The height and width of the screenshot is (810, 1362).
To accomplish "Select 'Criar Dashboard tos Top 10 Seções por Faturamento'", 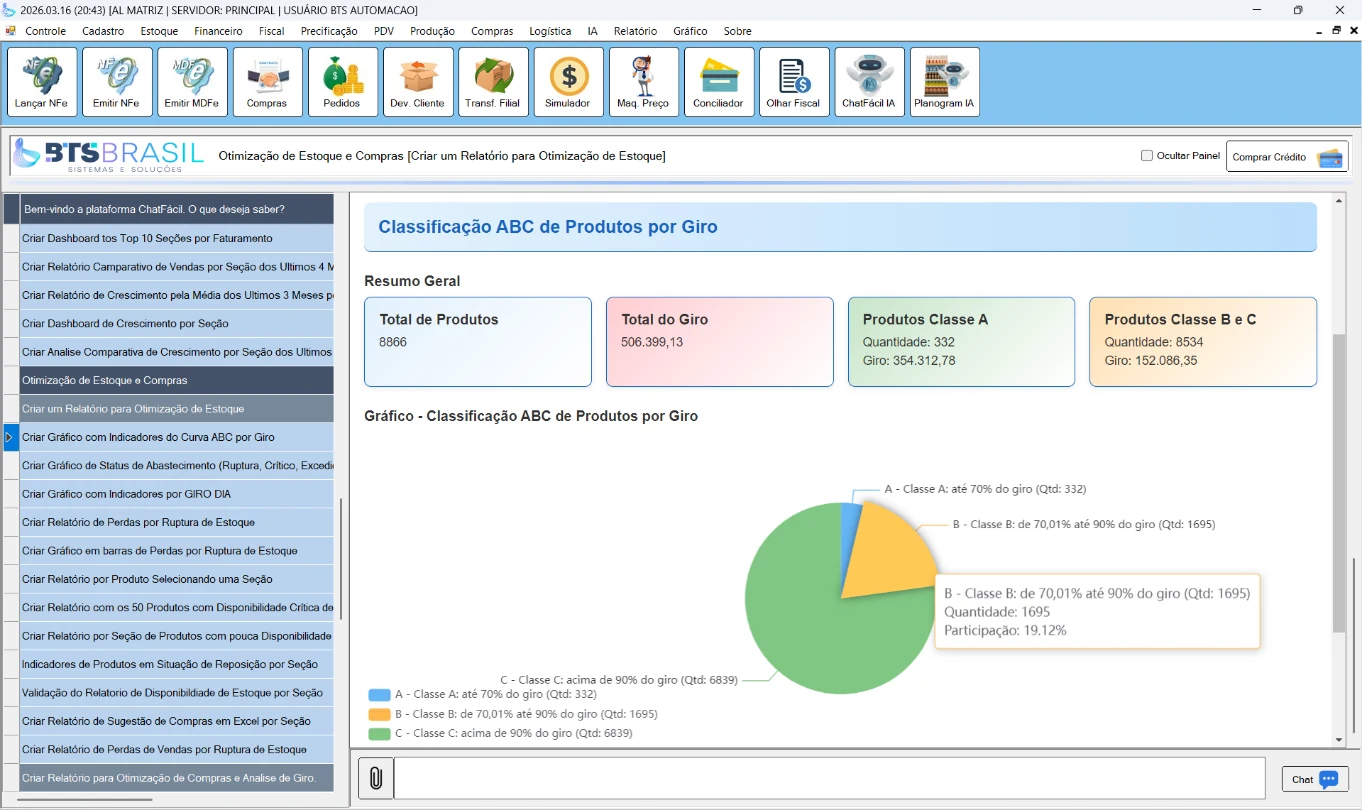I will [x=176, y=238].
